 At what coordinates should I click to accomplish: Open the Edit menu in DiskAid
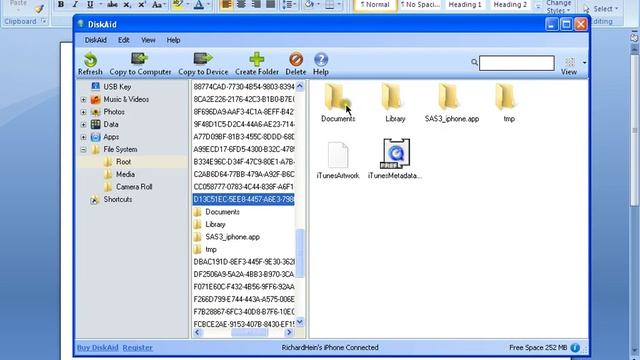[x=124, y=40]
